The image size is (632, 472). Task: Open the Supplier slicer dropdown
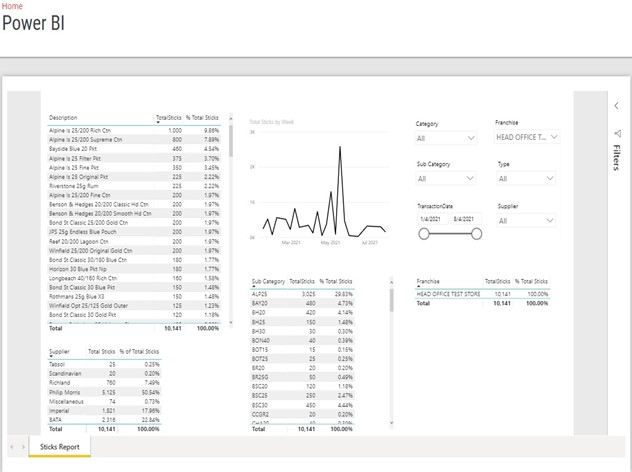pyautogui.click(x=526, y=220)
